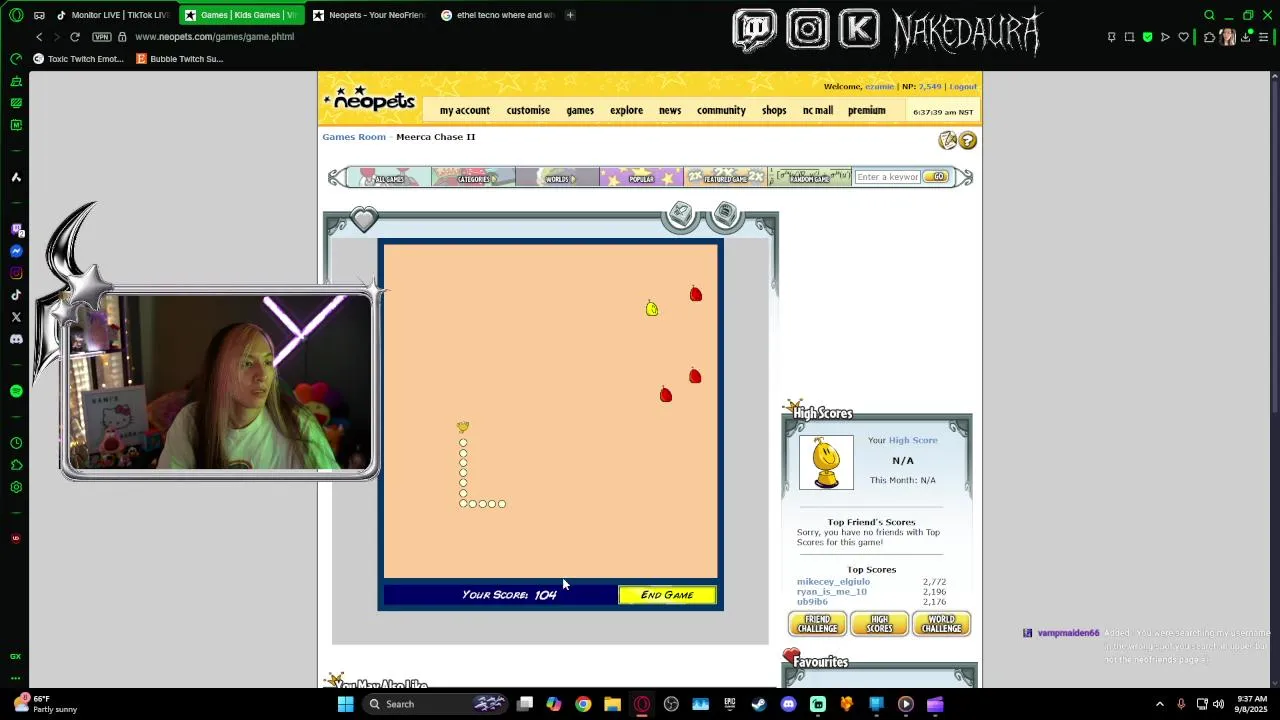Open browser downloads icon
The width and height of the screenshot is (1280, 720).
pyautogui.click(x=1245, y=37)
